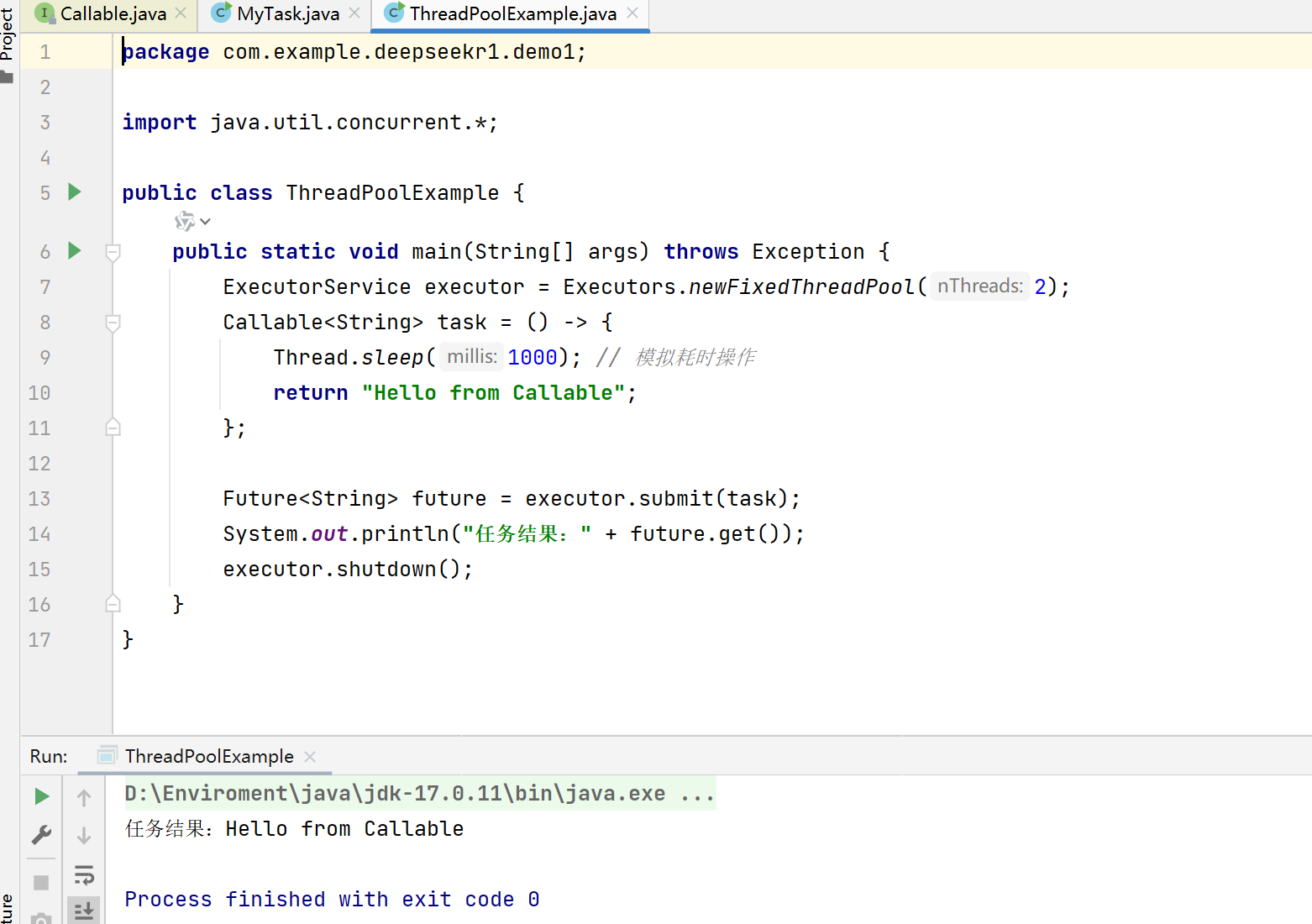Click the "Hello from Callable" string literal
This screenshot has height=924, width=1312.
tap(493, 393)
